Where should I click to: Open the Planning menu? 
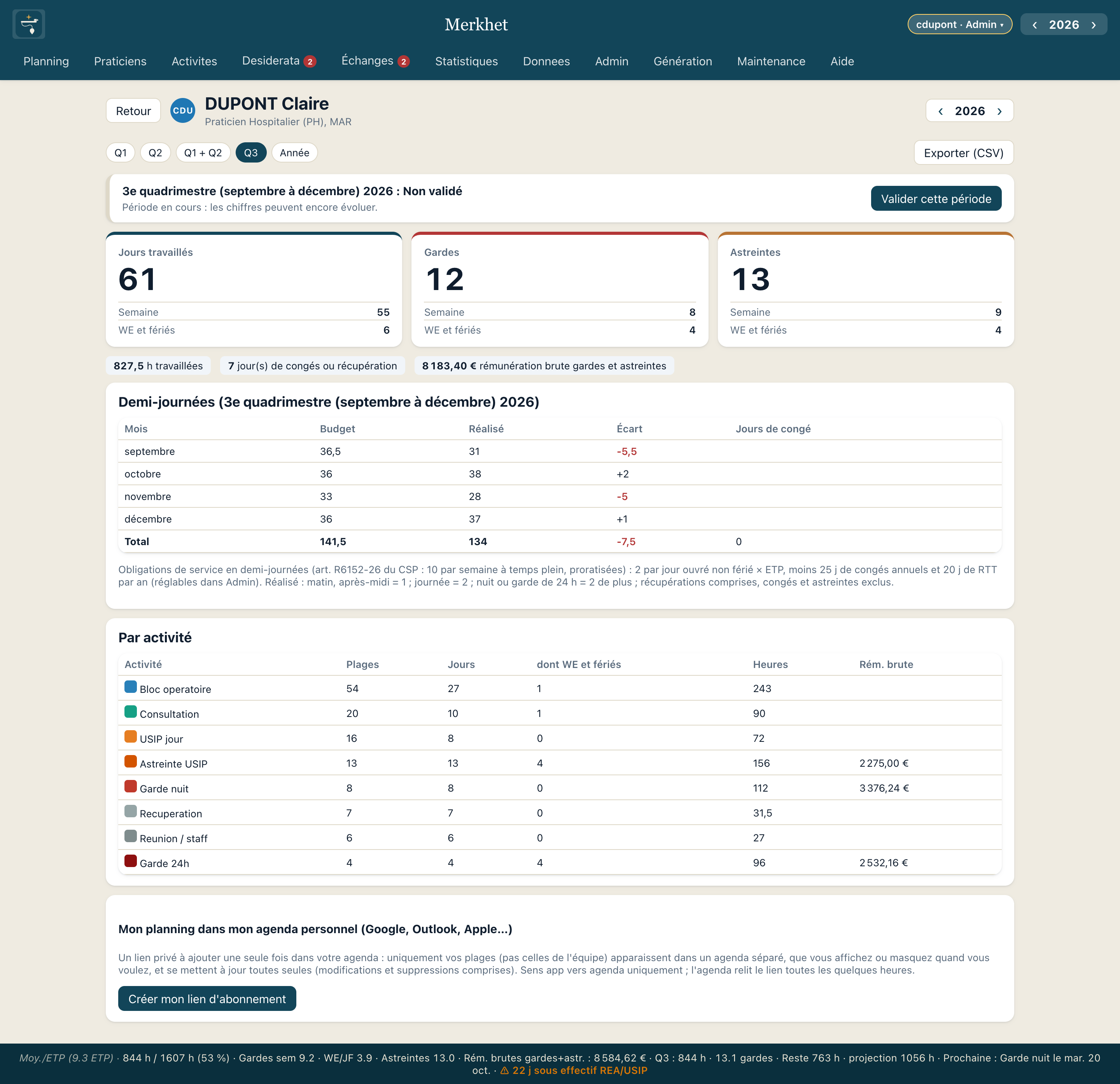pyautogui.click(x=46, y=61)
